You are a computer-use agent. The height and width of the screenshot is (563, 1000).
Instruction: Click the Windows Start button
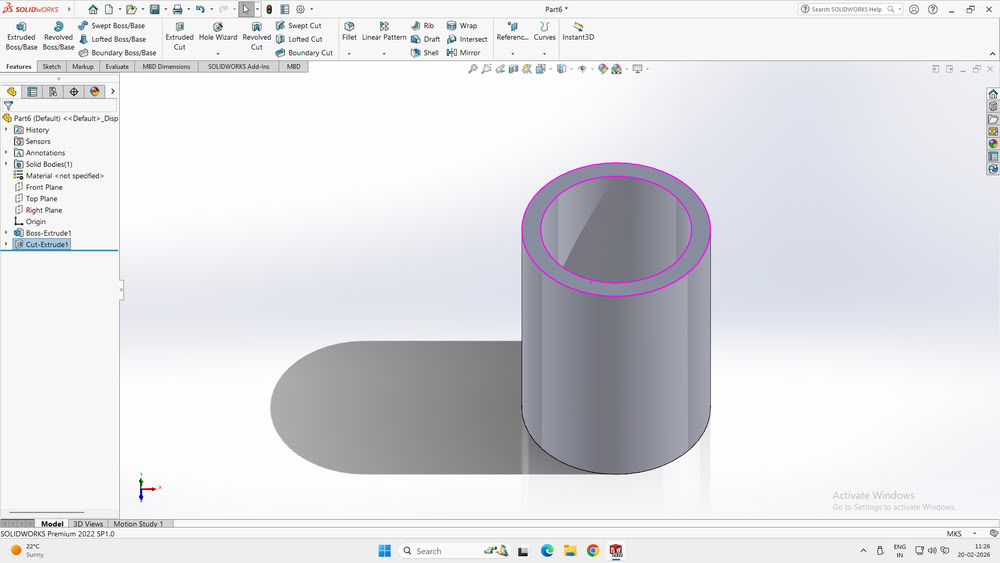point(385,551)
